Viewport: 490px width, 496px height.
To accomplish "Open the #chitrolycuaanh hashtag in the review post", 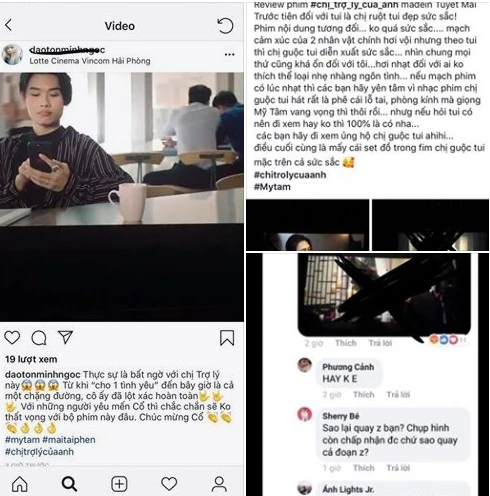I will [290, 175].
